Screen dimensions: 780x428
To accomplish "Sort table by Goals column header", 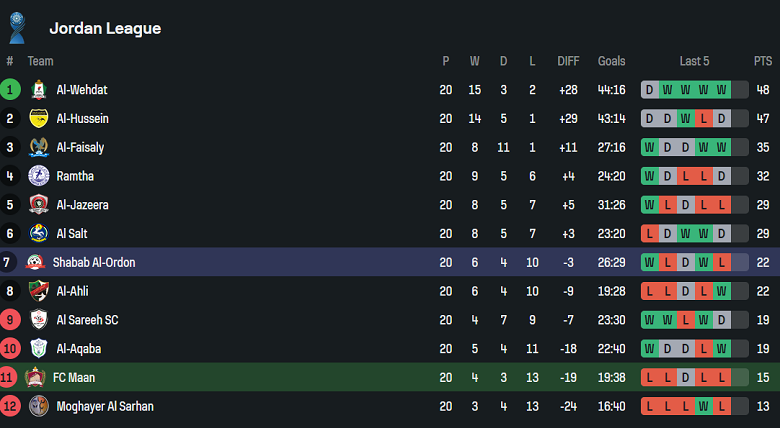I will (611, 61).
